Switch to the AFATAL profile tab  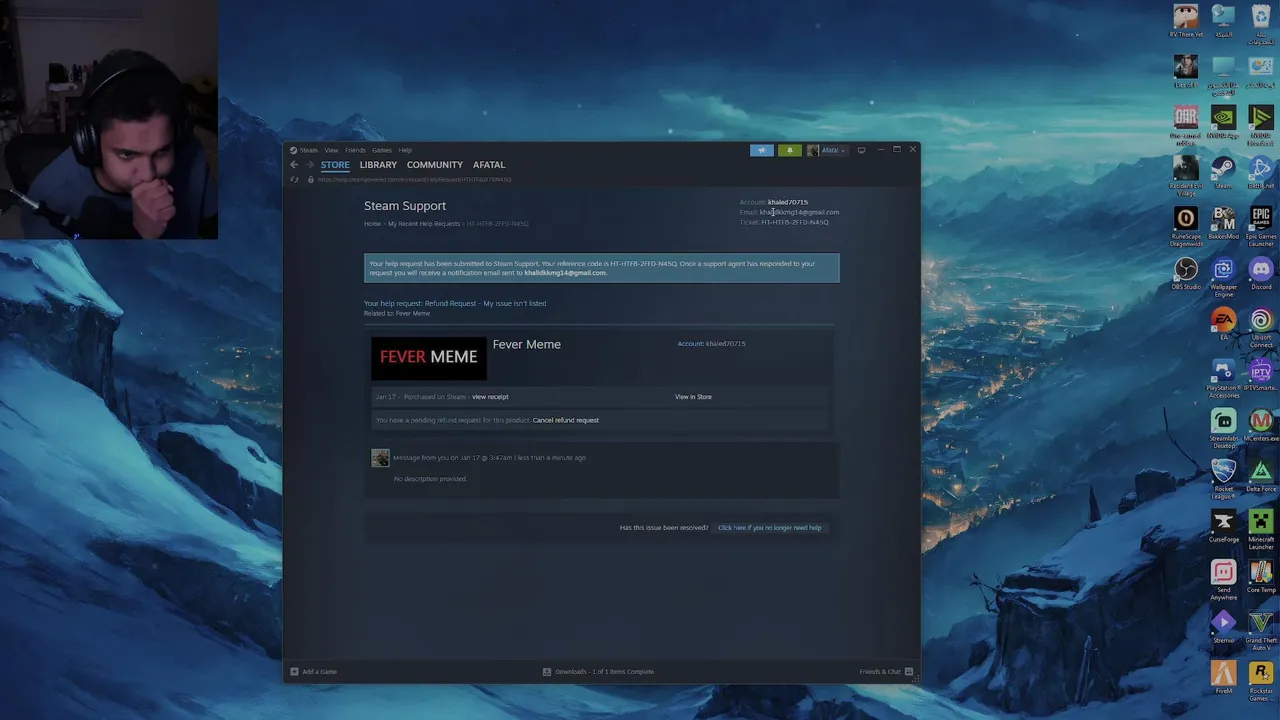pyautogui.click(x=489, y=165)
